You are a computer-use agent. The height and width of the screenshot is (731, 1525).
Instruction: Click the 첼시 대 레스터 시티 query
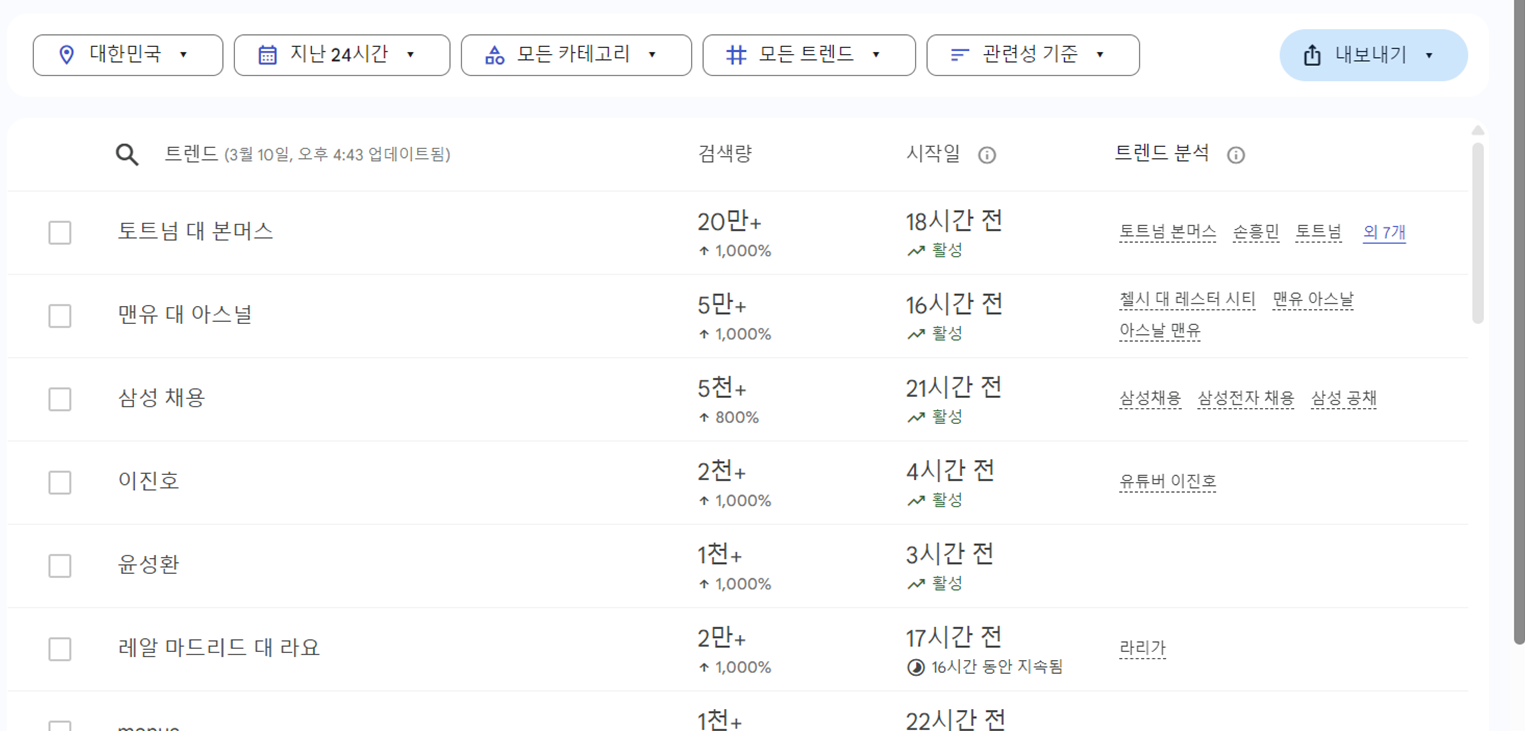click(1187, 299)
